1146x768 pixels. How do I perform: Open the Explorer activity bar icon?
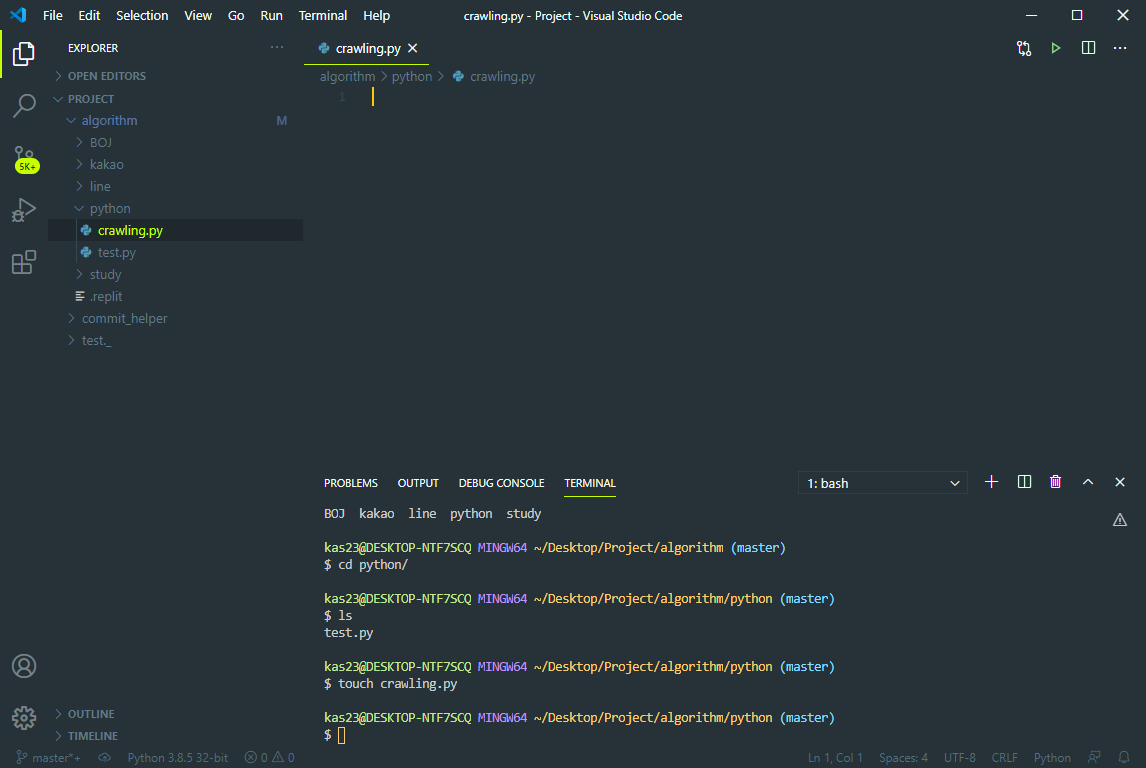click(x=23, y=53)
